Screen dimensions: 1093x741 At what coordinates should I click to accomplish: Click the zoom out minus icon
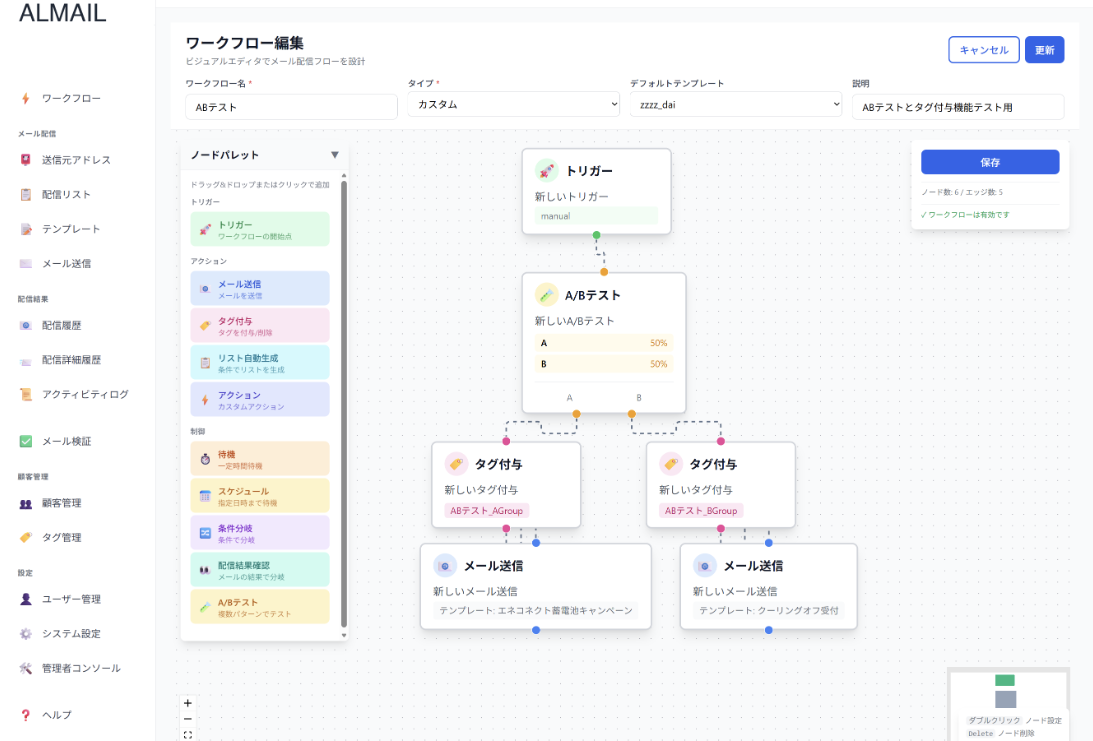click(x=188, y=719)
